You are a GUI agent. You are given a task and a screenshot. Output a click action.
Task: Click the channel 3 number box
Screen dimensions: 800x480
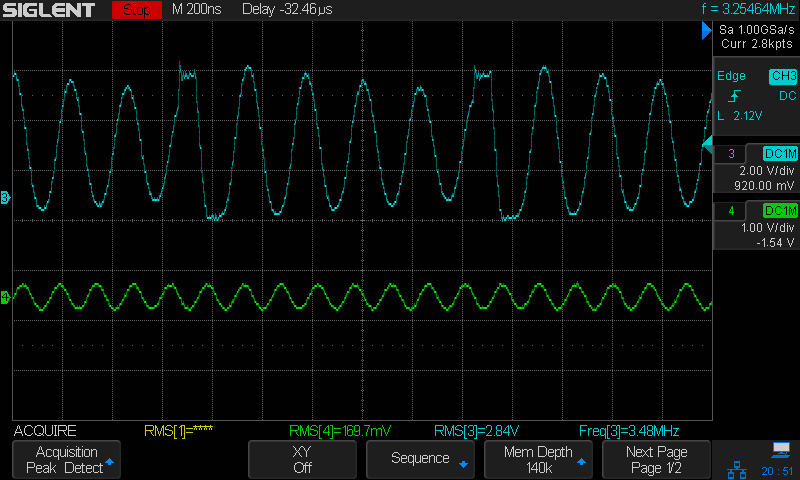pos(733,154)
